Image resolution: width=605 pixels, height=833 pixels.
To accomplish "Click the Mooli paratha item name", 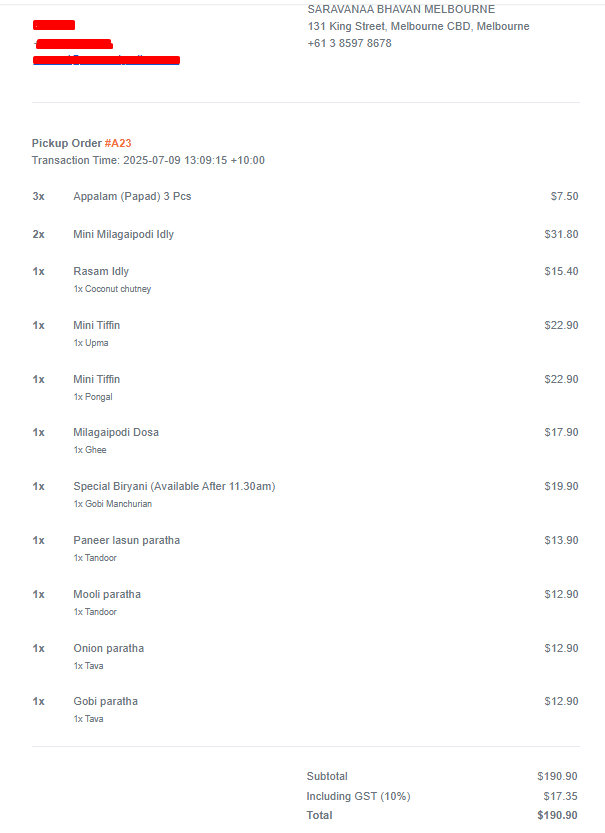I will coord(107,594).
